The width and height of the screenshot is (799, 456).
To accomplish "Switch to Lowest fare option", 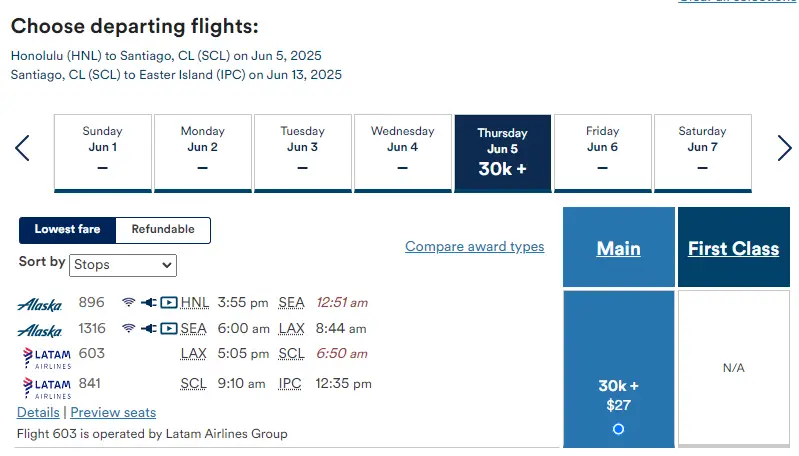I will click(67, 230).
